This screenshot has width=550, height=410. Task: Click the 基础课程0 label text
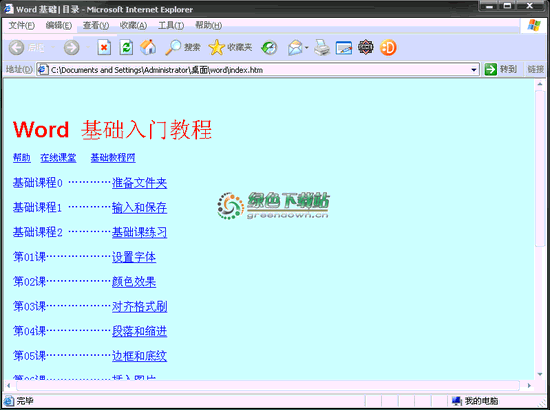pyautogui.click(x=38, y=183)
